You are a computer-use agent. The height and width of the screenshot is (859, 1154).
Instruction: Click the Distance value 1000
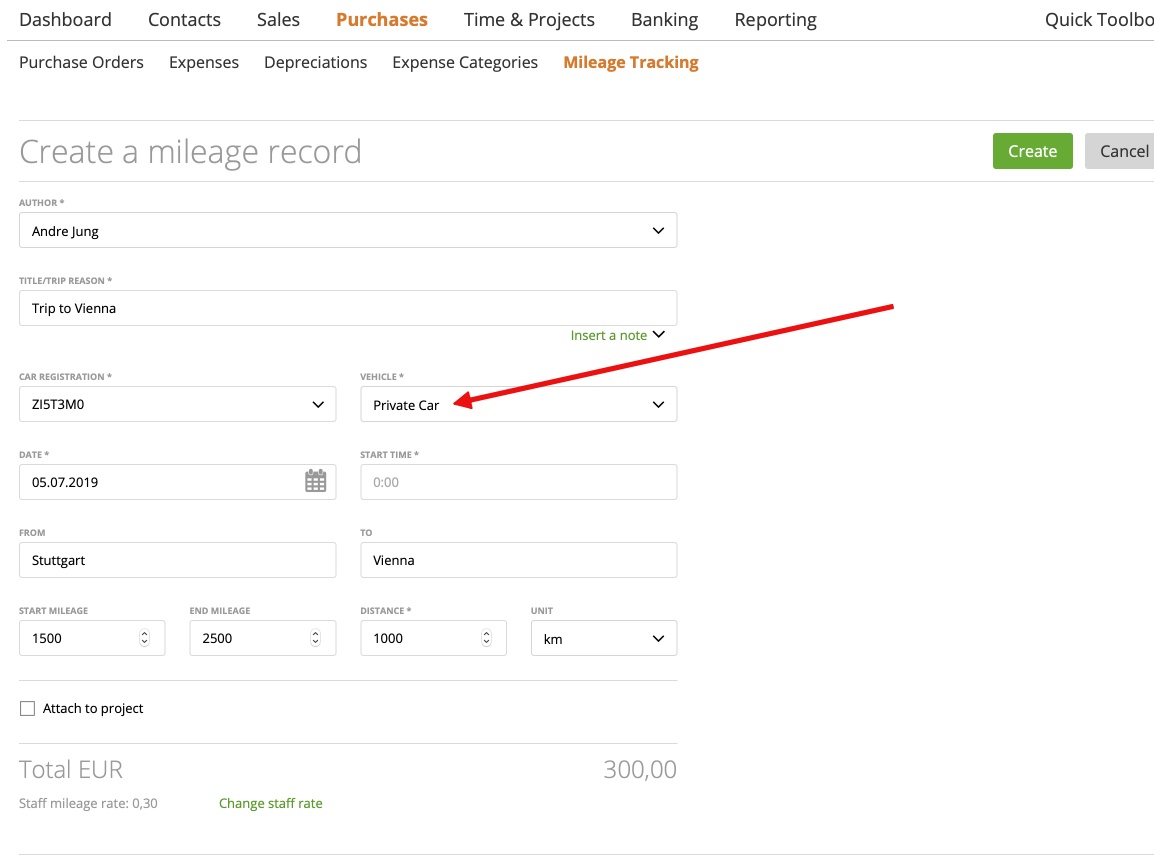[388, 638]
